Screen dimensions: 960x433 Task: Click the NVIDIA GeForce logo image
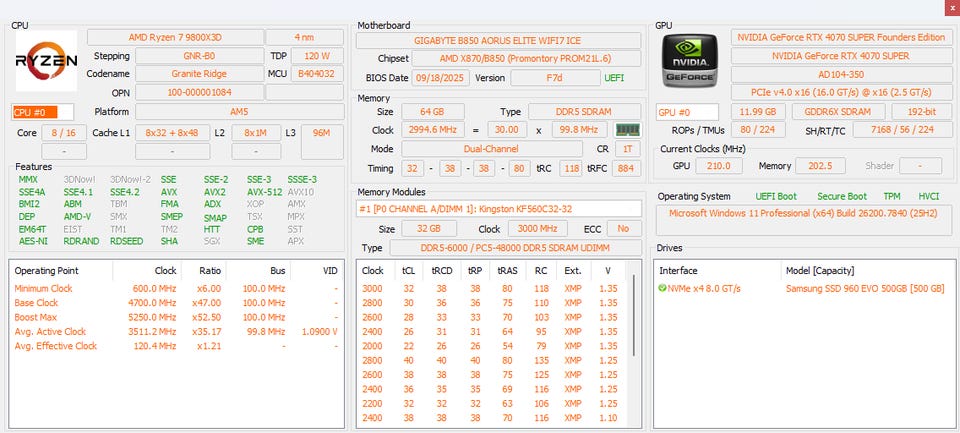pos(690,60)
